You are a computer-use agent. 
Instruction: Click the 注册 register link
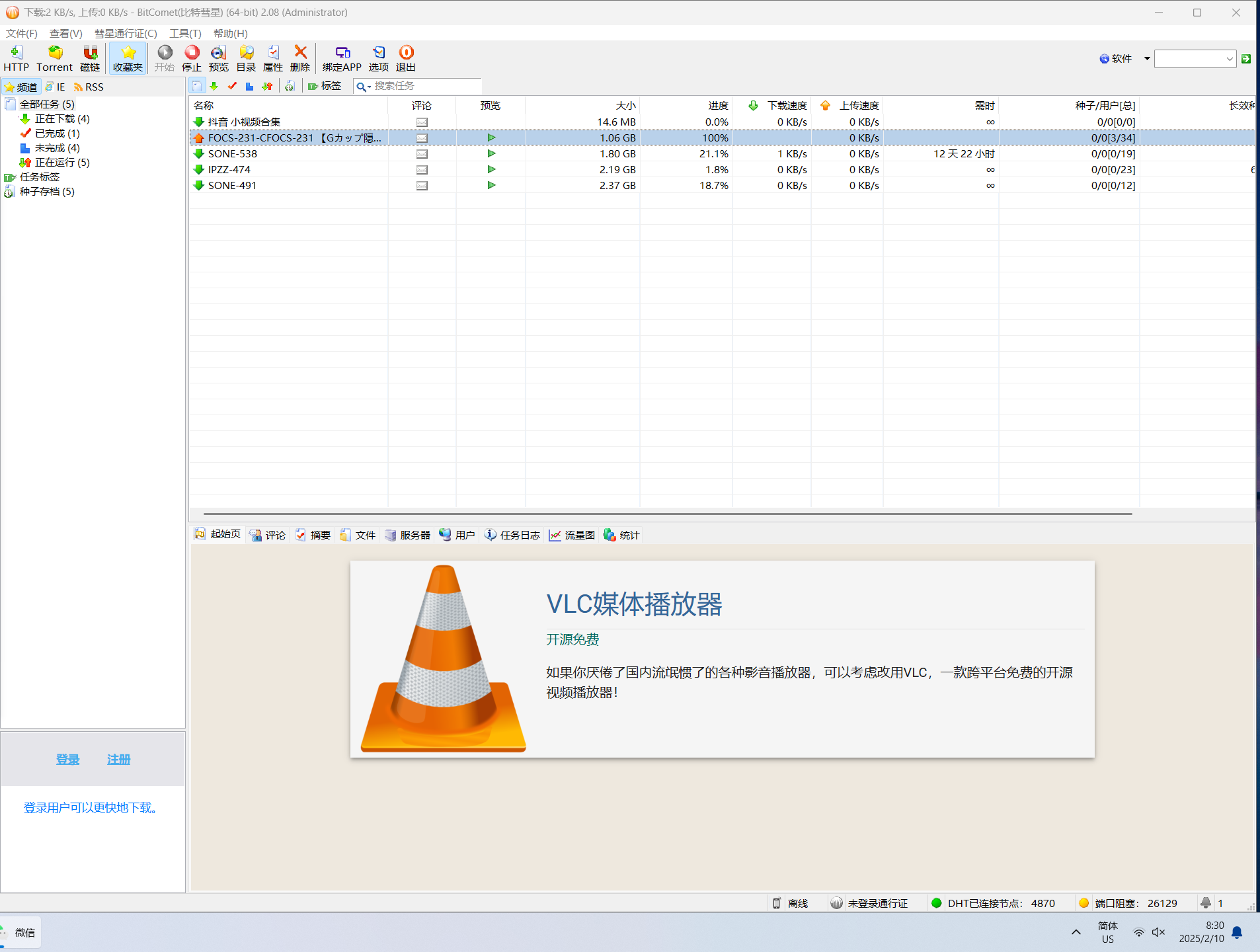(x=119, y=760)
